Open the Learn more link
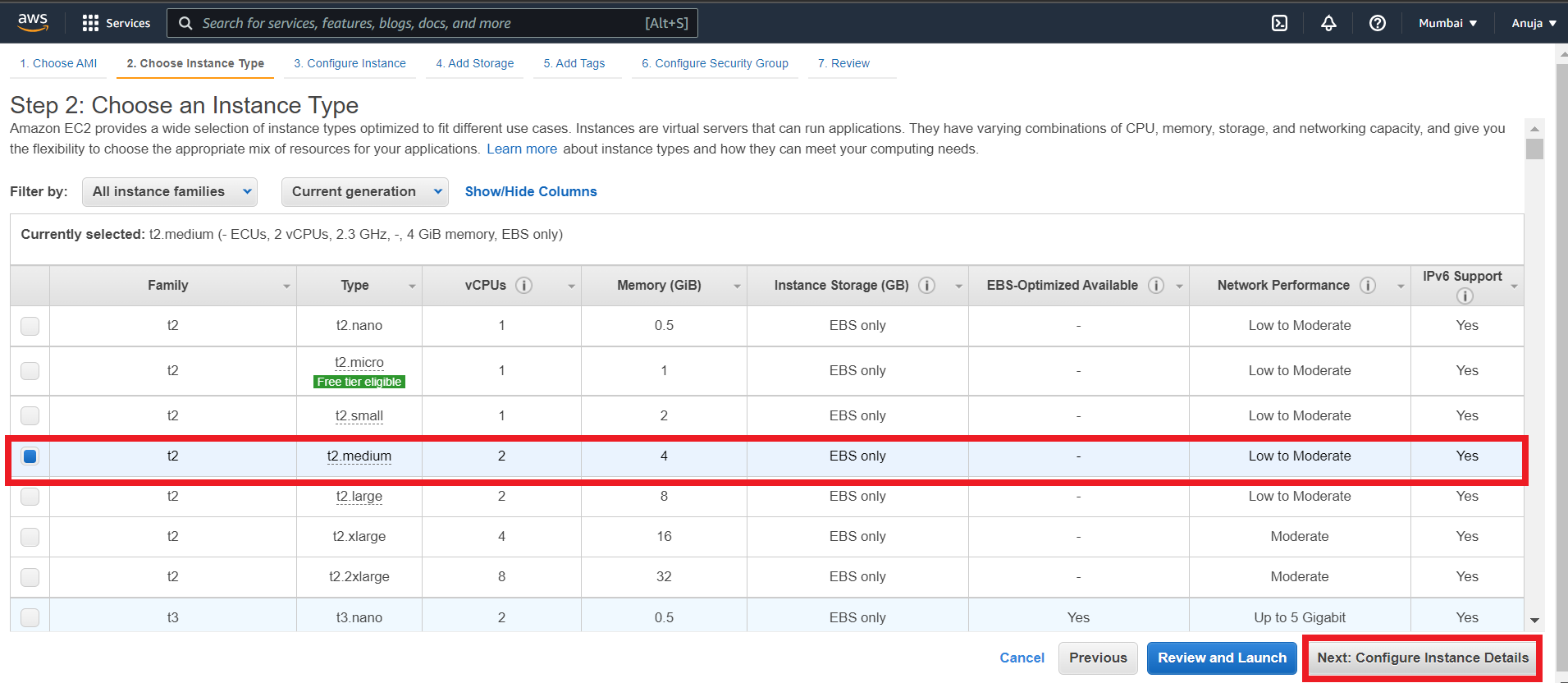The height and width of the screenshot is (683, 1568). [522, 149]
